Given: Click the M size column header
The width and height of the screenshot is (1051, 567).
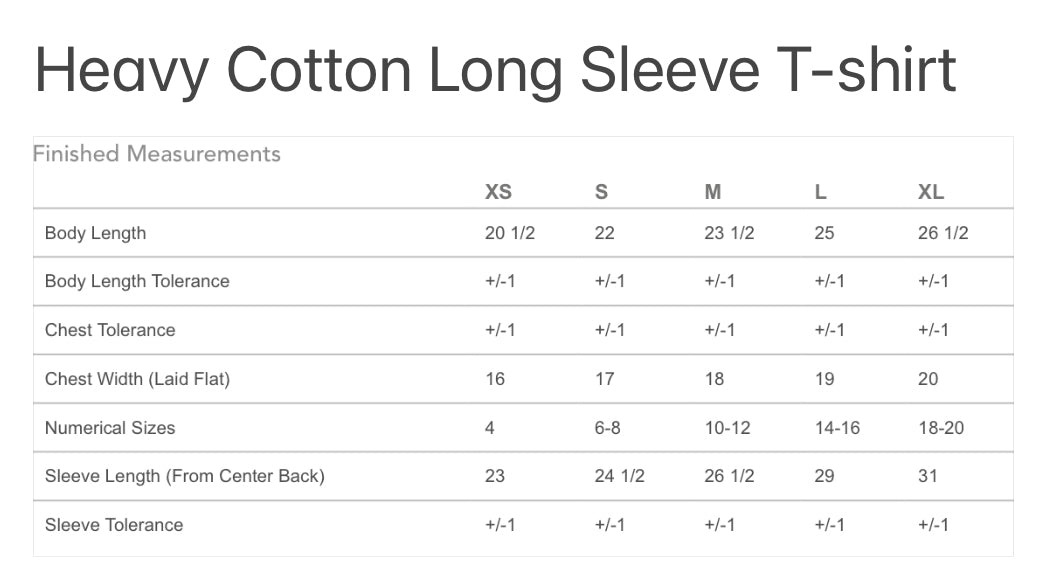Looking at the screenshot, I should pyautogui.click(x=712, y=192).
